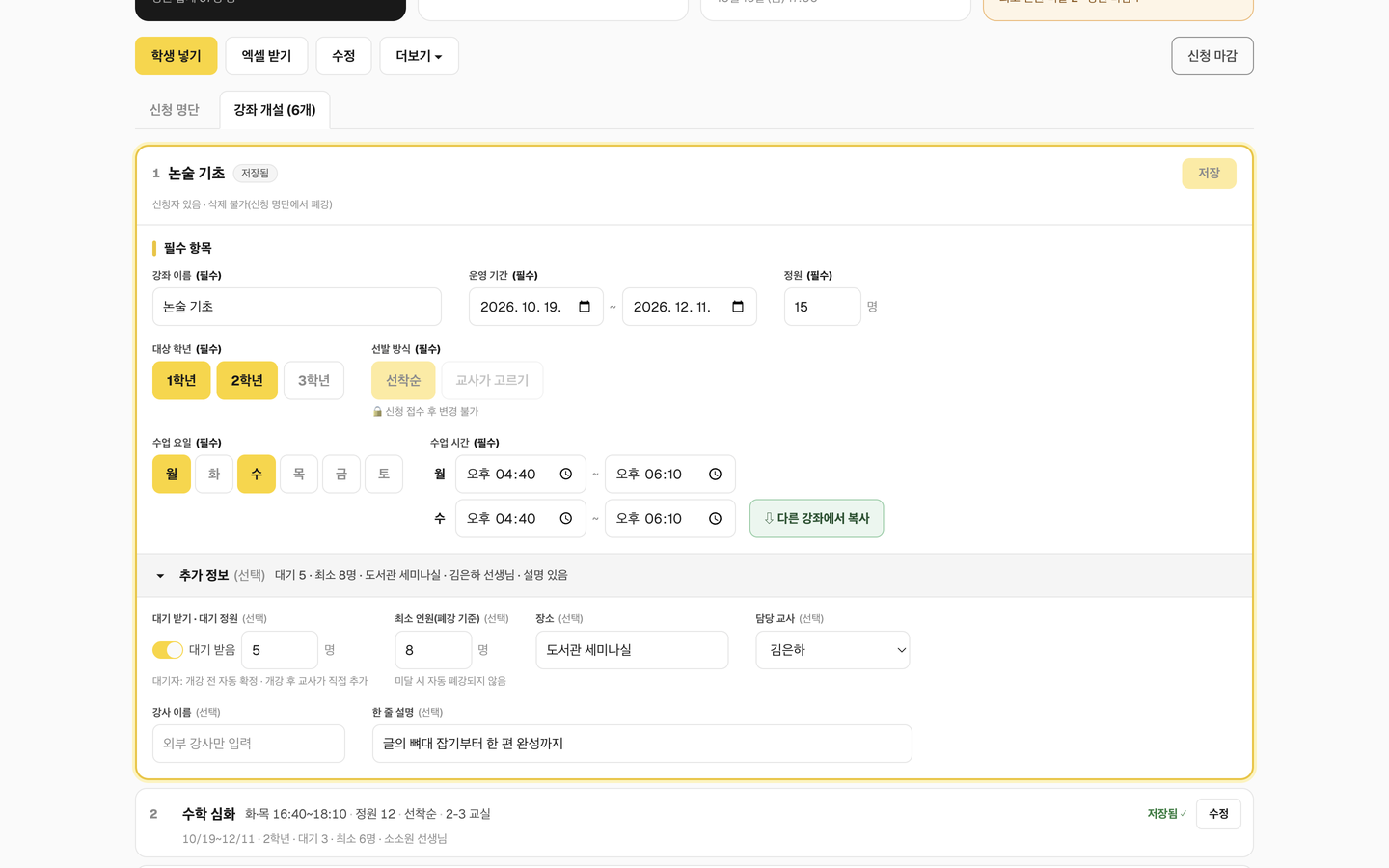
Task: Open the 더보기 dropdown menu
Action: (x=419, y=56)
